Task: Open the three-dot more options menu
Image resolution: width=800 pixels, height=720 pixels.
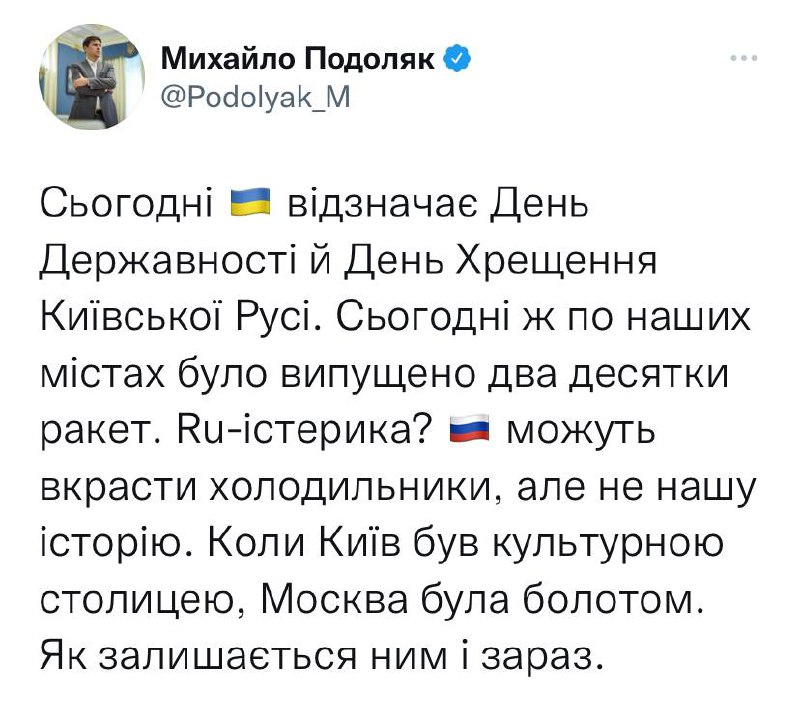Action: (745, 58)
